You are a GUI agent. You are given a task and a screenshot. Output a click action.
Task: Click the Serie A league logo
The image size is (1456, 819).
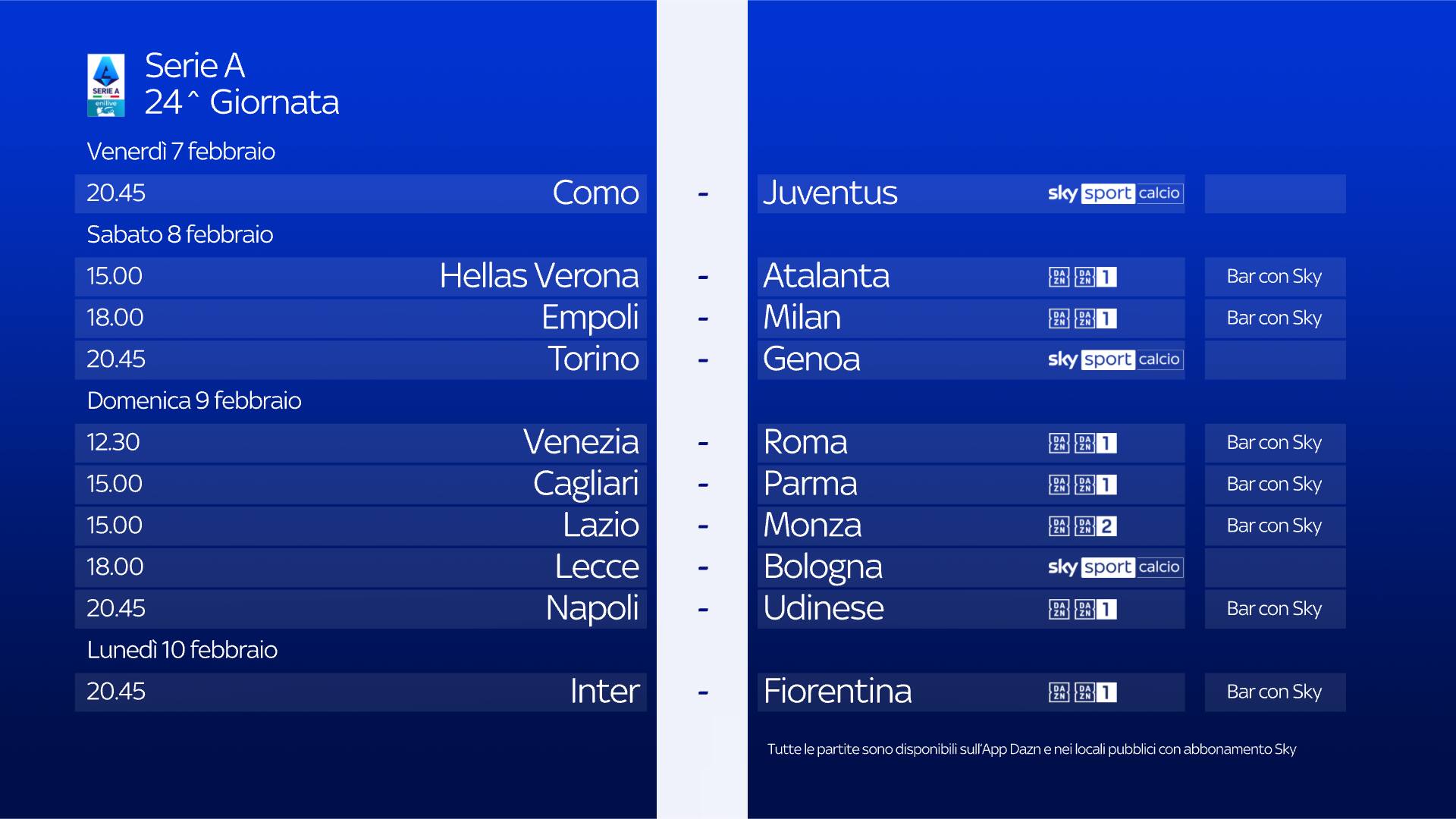(106, 85)
